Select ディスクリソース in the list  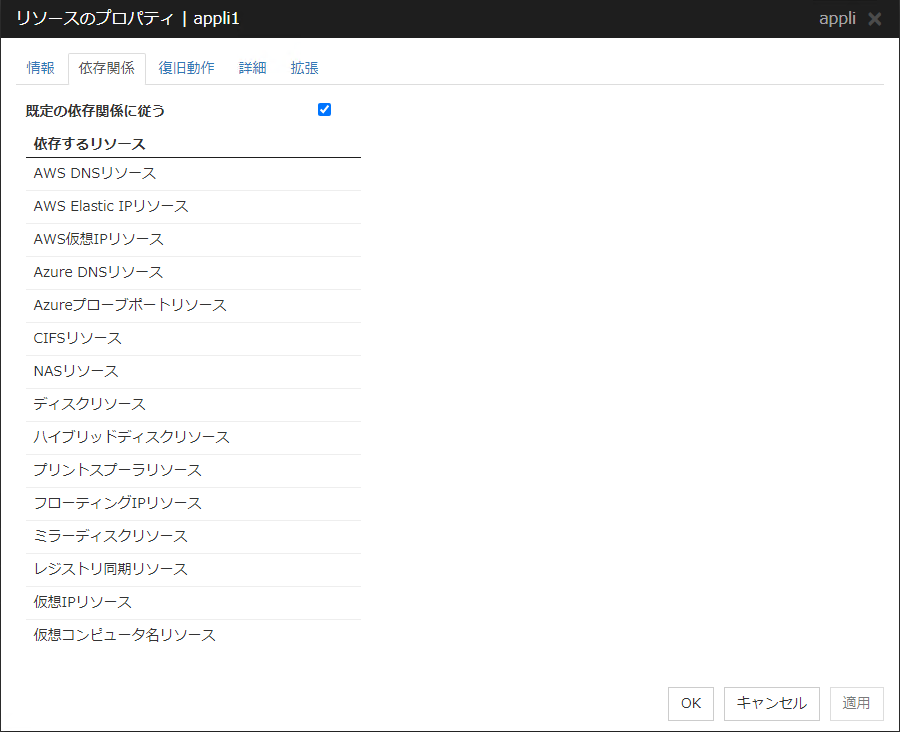90,404
